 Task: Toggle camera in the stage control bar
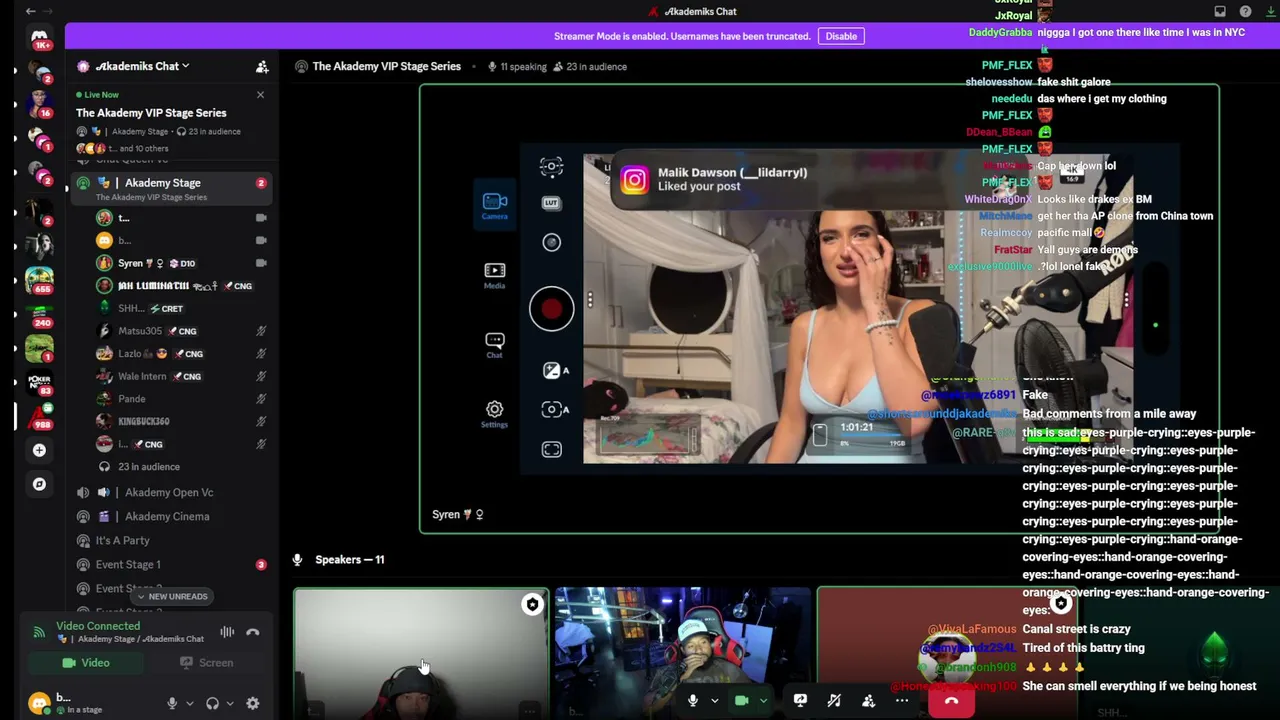pos(741,701)
